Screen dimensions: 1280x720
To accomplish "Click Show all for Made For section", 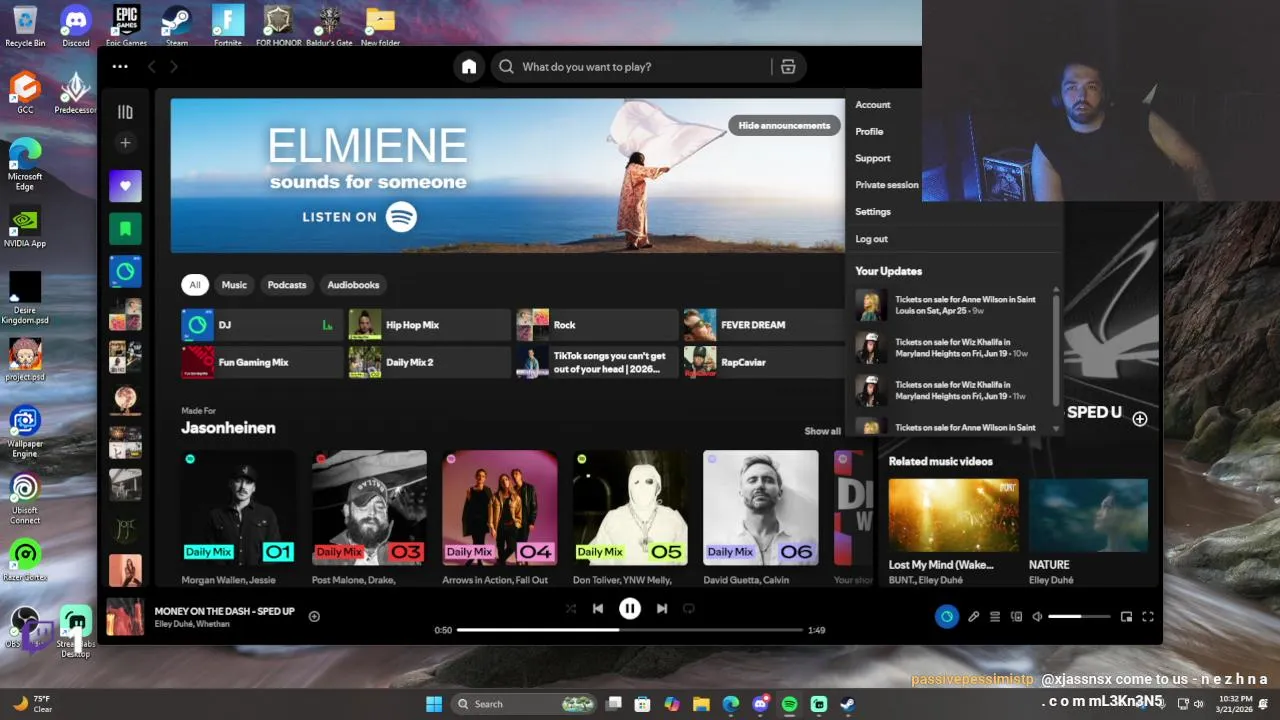I will click(x=822, y=431).
